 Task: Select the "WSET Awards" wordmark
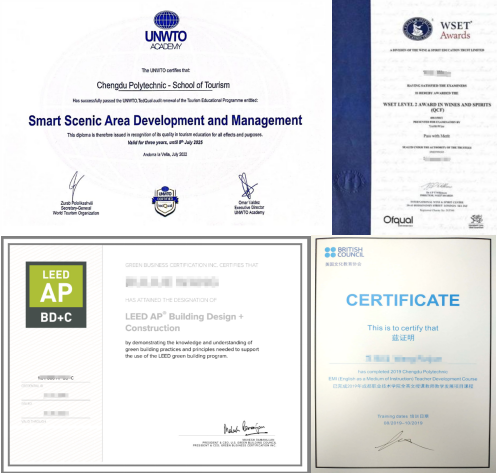tap(455, 30)
